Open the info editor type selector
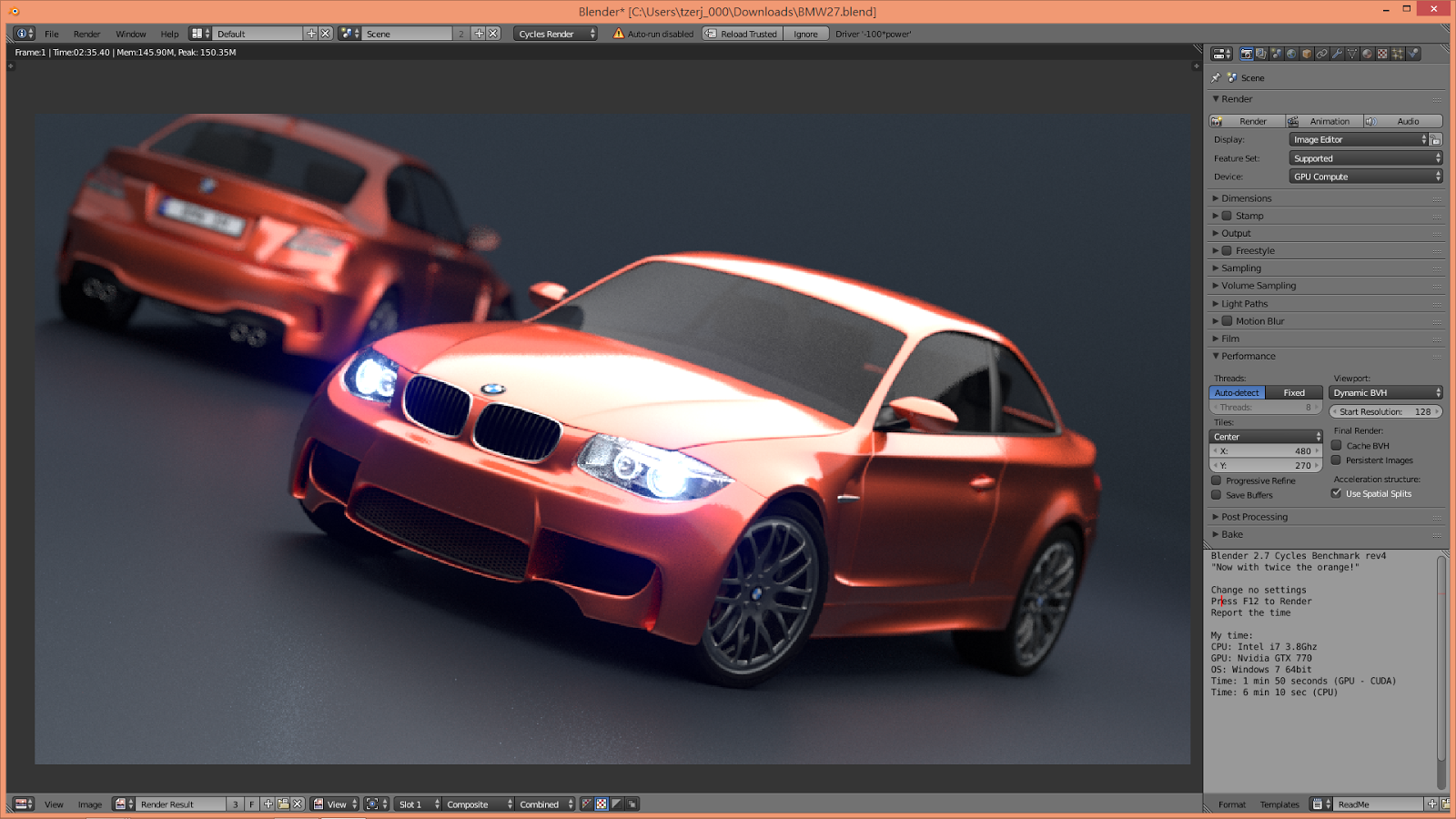This screenshot has width=1456, height=819. pos(25,34)
